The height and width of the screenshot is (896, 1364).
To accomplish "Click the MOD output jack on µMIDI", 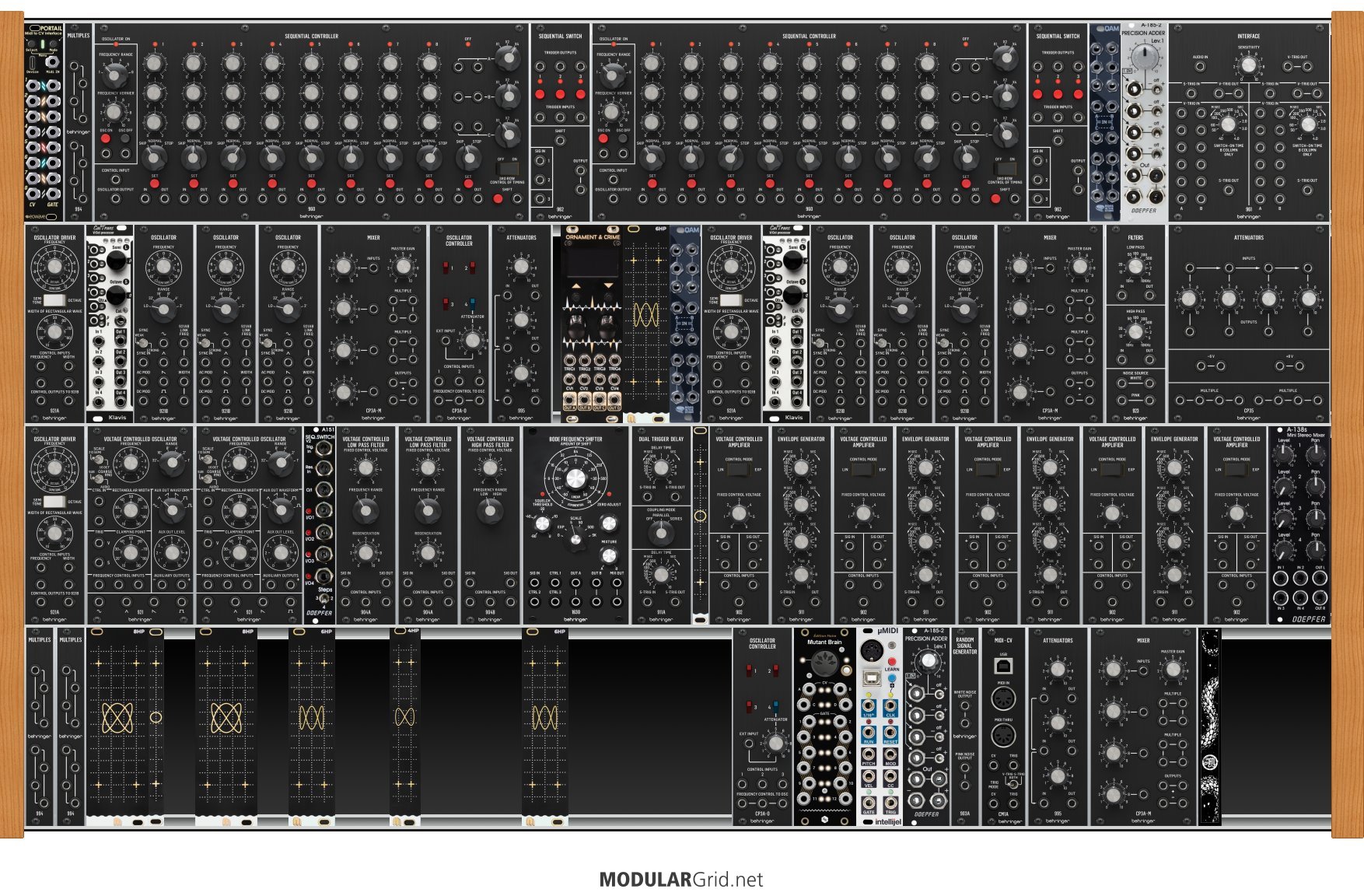I will click(890, 753).
